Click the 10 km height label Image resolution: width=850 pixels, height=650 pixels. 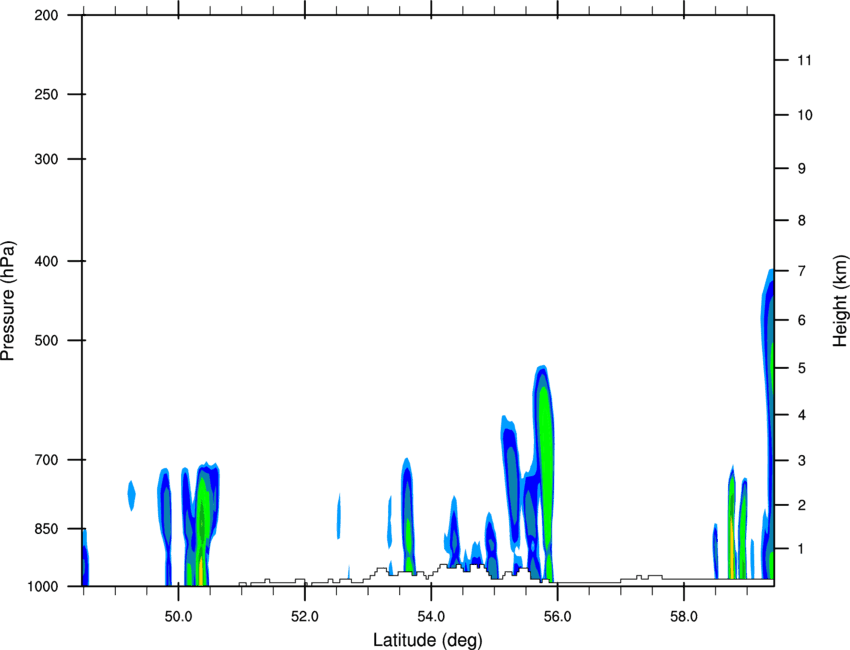pos(805,115)
